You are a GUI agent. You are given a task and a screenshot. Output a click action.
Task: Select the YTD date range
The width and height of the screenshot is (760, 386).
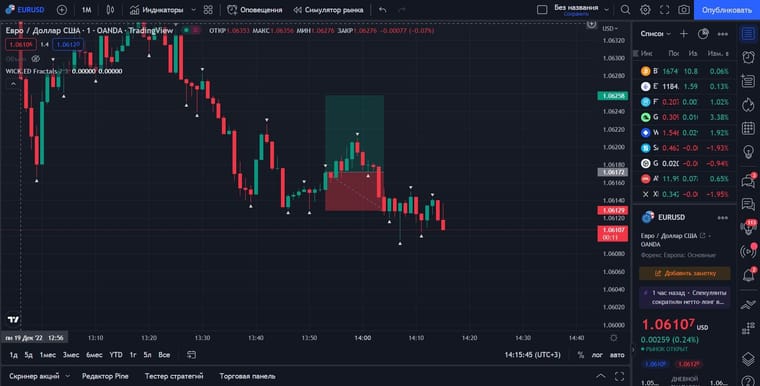(x=116, y=355)
